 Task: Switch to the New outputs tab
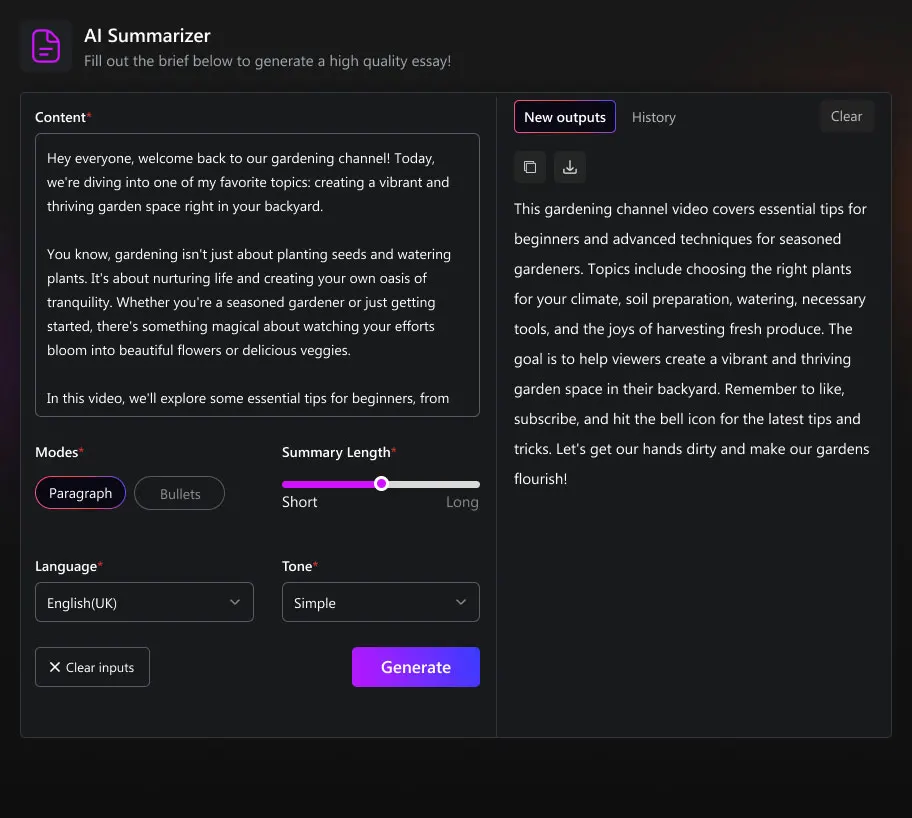(x=565, y=117)
